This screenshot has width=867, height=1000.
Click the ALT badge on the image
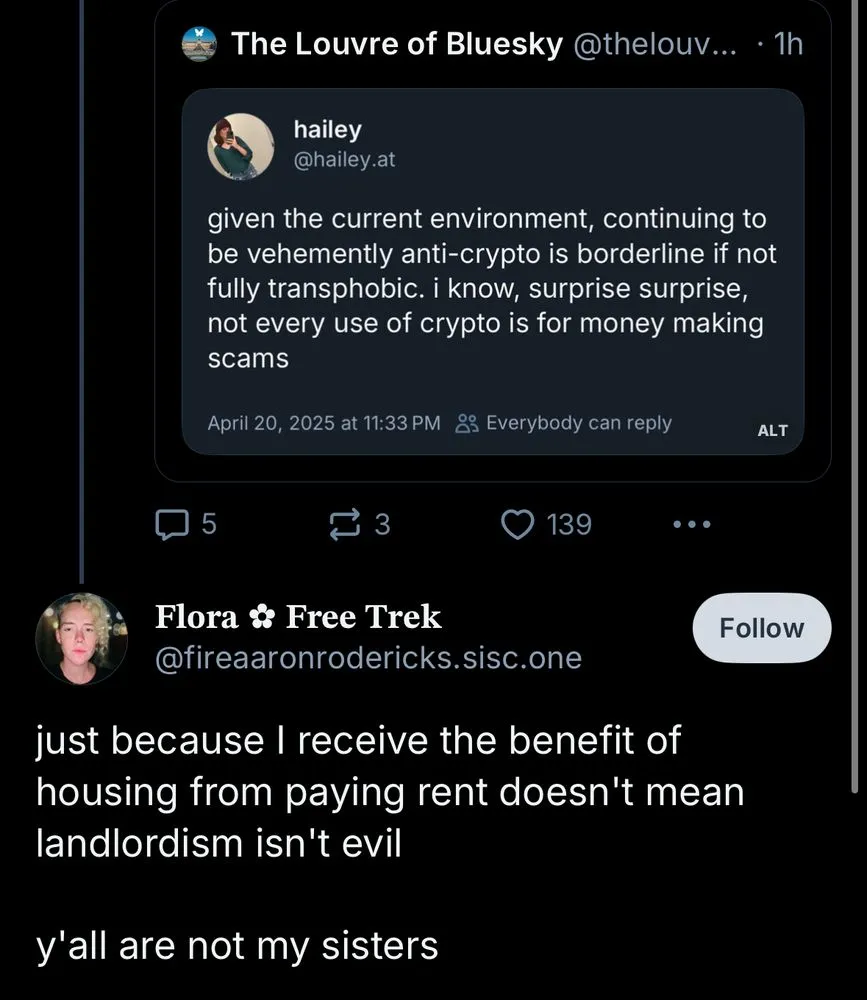point(772,430)
